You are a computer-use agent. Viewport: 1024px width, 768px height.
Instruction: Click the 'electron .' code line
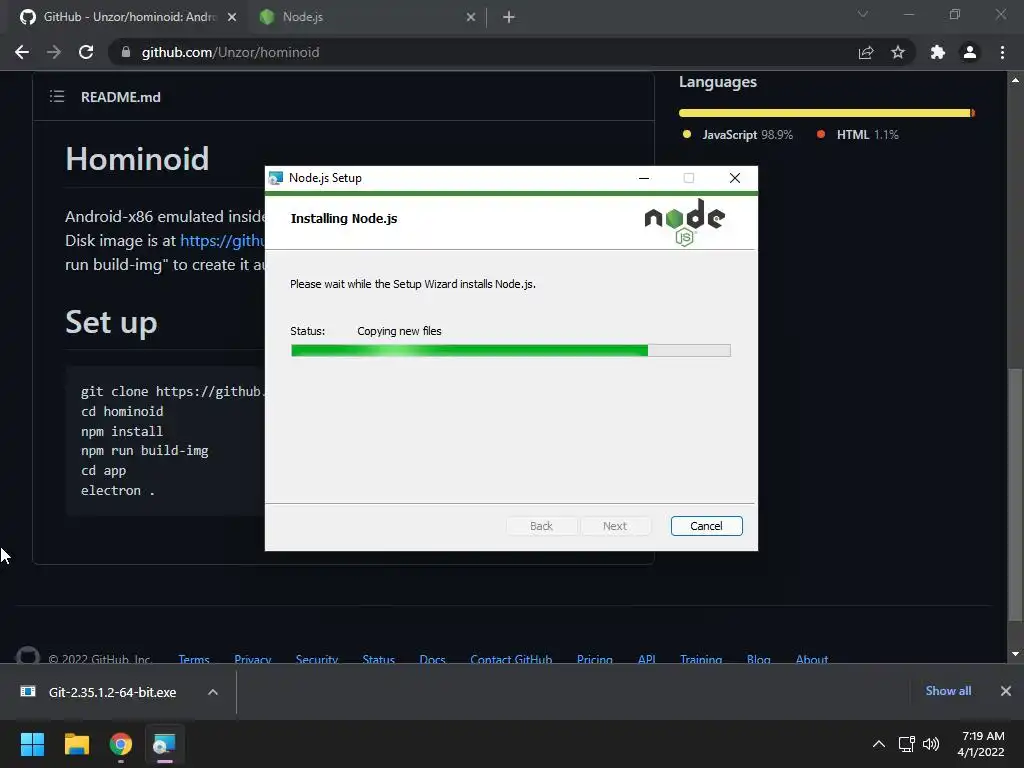click(118, 490)
